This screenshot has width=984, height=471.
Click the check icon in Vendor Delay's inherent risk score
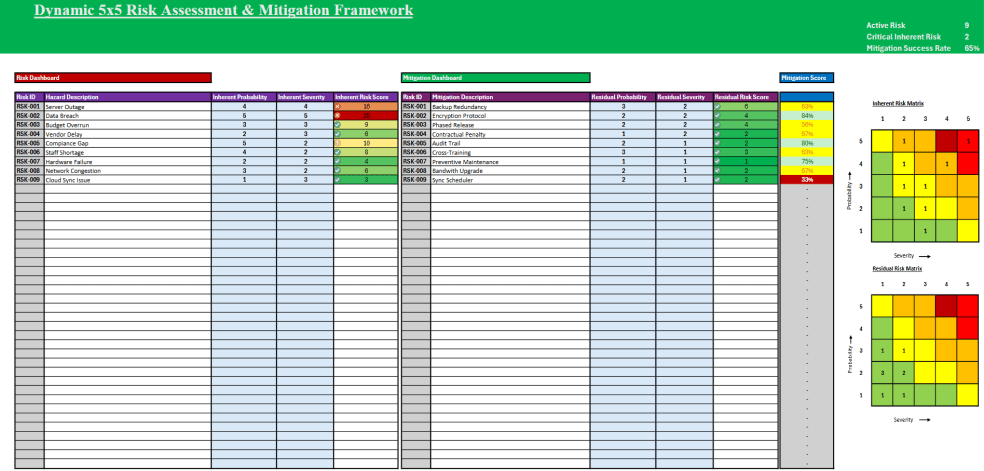(x=338, y=134)
